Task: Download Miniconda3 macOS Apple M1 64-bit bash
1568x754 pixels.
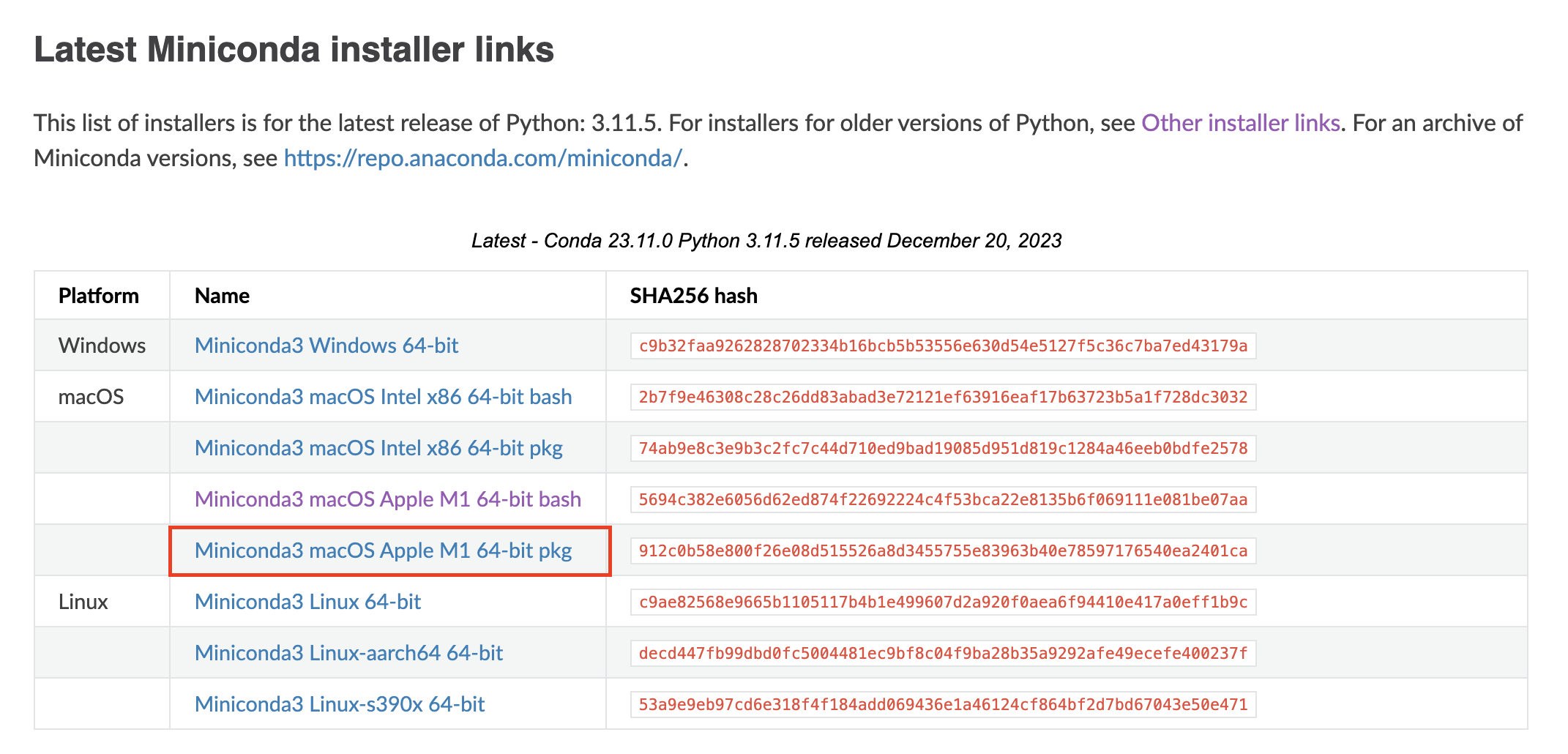Action: (388, 499)
